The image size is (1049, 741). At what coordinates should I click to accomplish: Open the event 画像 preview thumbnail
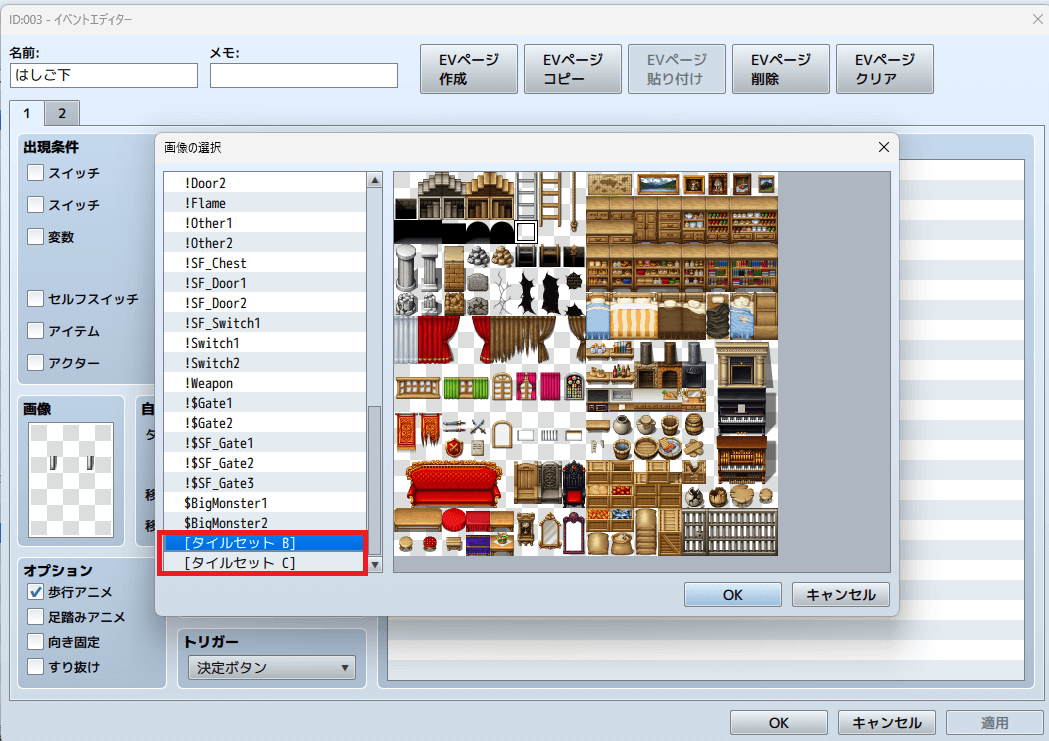(x=71, y=479)
